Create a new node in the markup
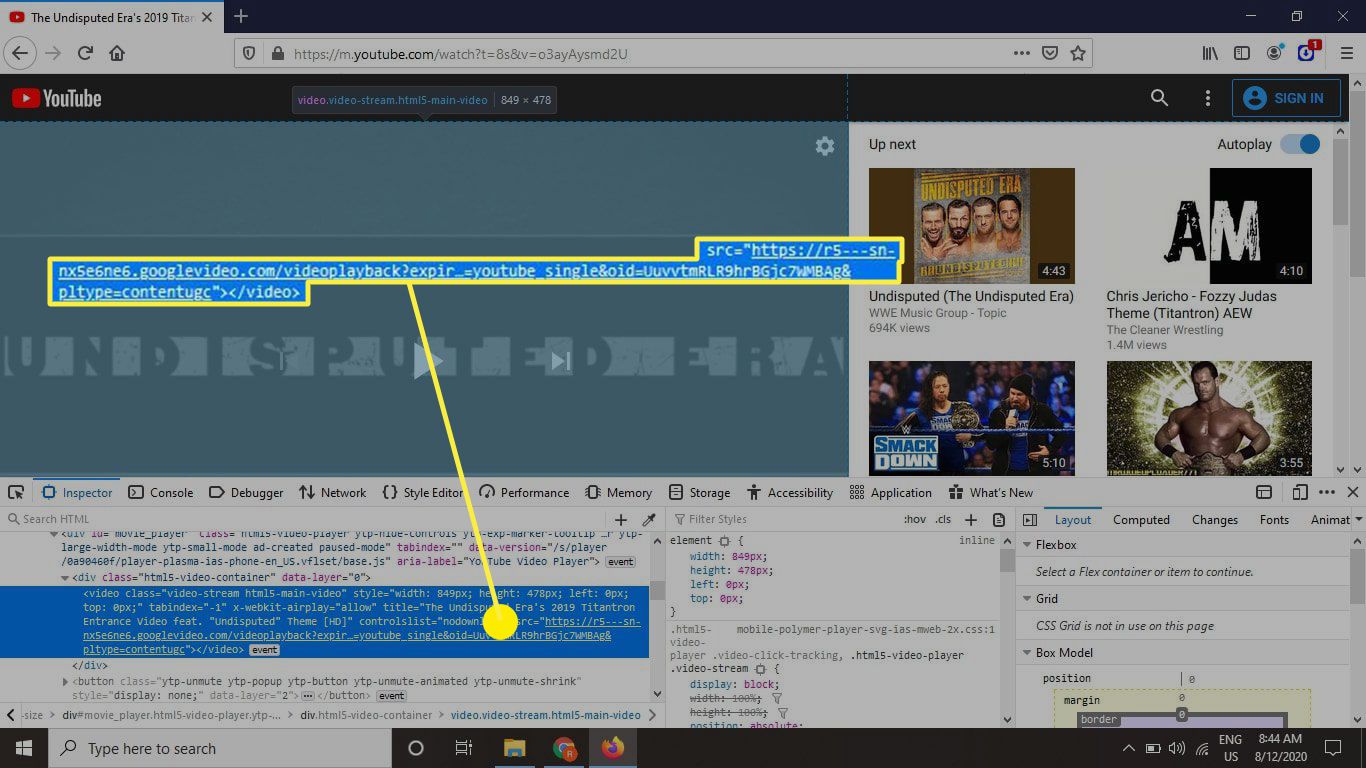The width and height of the screenshot is (1366, 768). (x=621, y=520)
